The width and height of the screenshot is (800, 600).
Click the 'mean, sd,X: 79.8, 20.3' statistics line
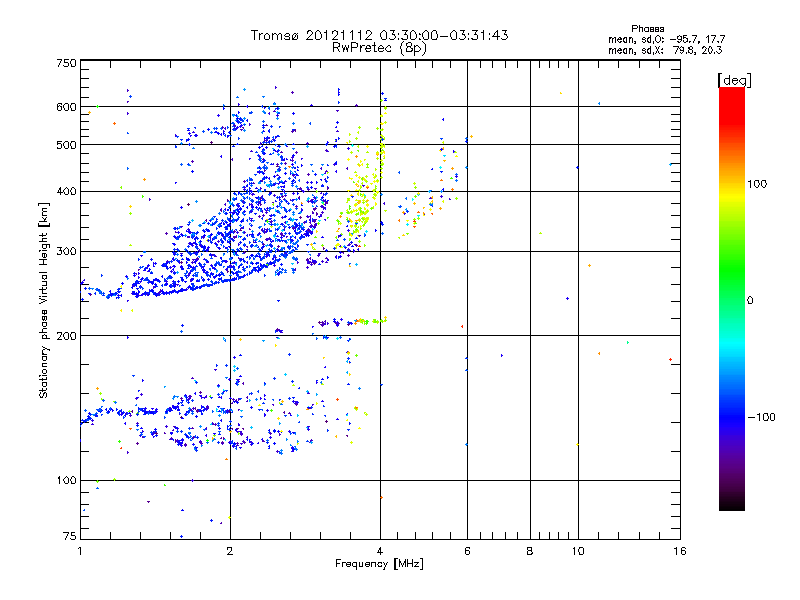click(665, 50)
